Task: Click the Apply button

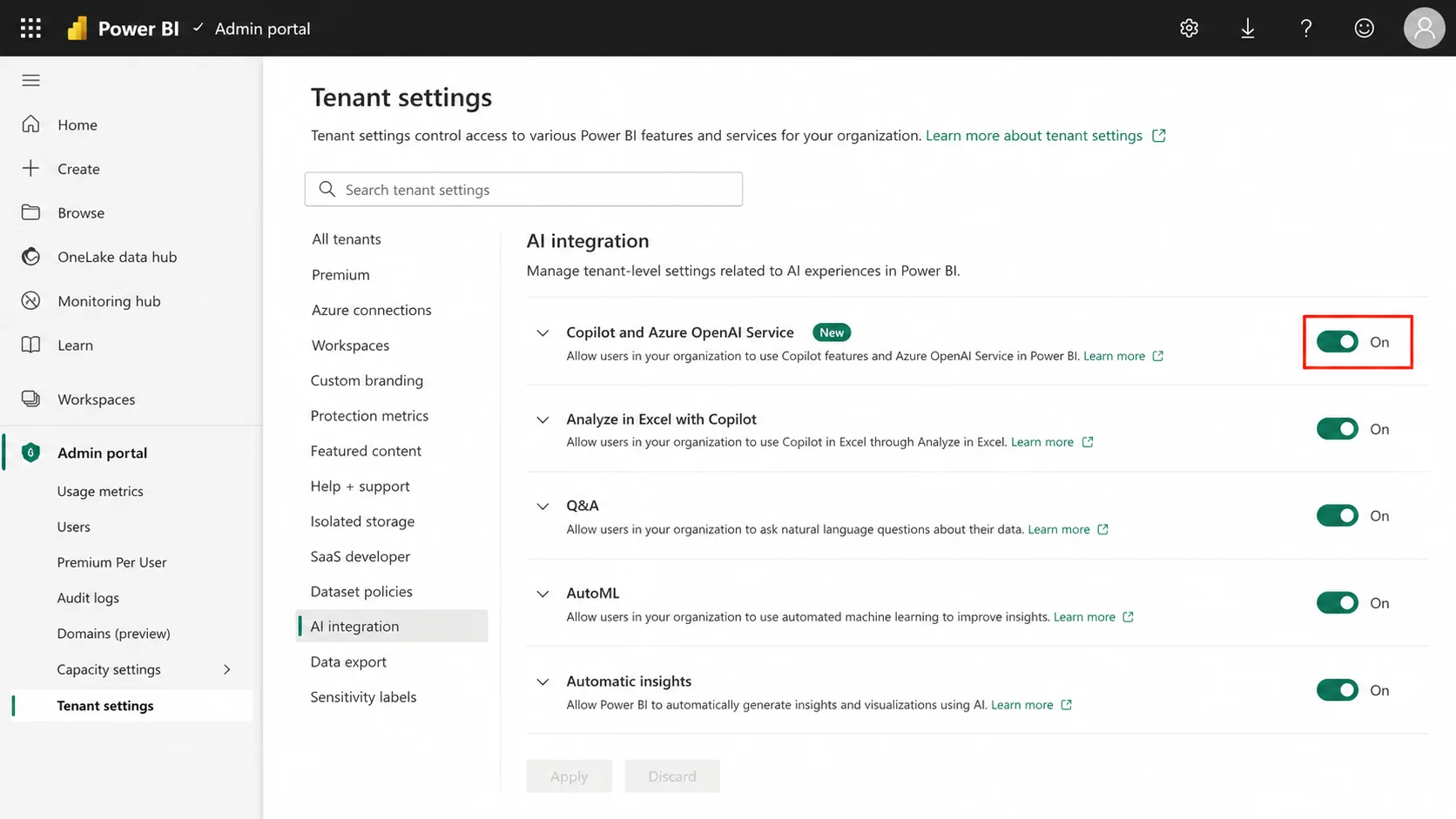Action: (x=569, y=776)
